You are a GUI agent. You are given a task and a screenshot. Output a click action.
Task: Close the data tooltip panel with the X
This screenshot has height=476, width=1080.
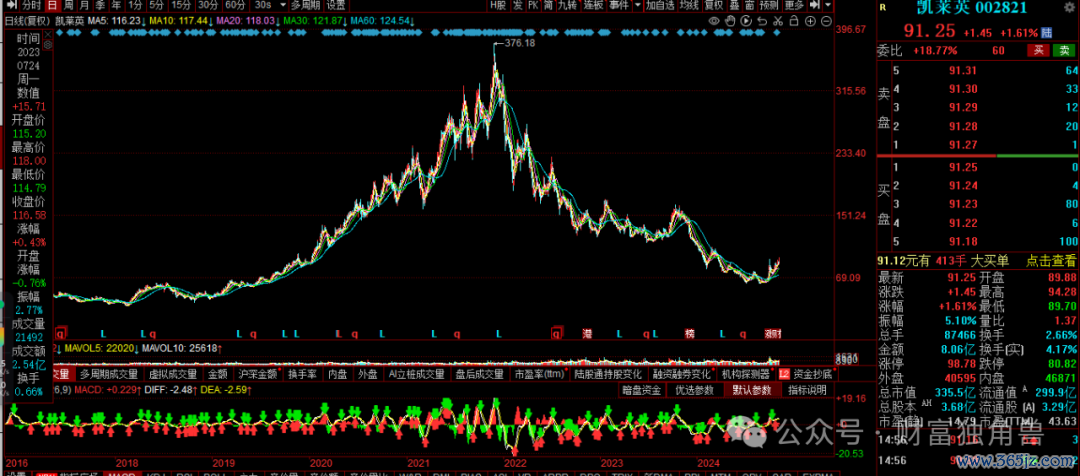click(48, 32)
